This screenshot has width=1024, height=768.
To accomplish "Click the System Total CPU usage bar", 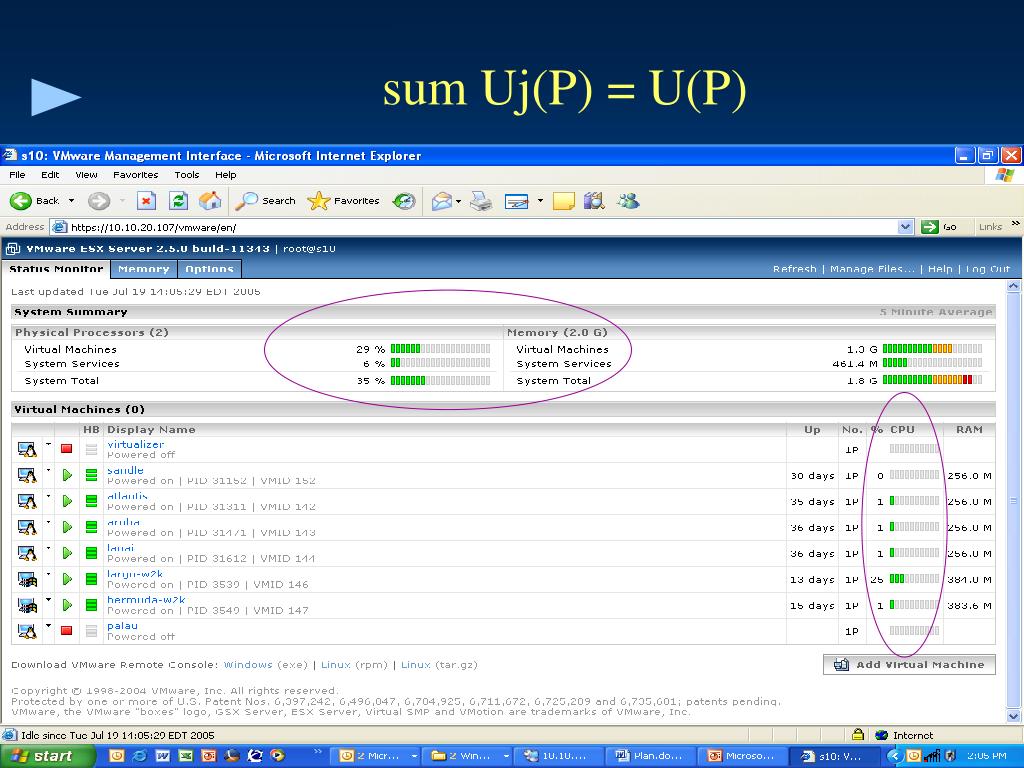I will point(440,380).
